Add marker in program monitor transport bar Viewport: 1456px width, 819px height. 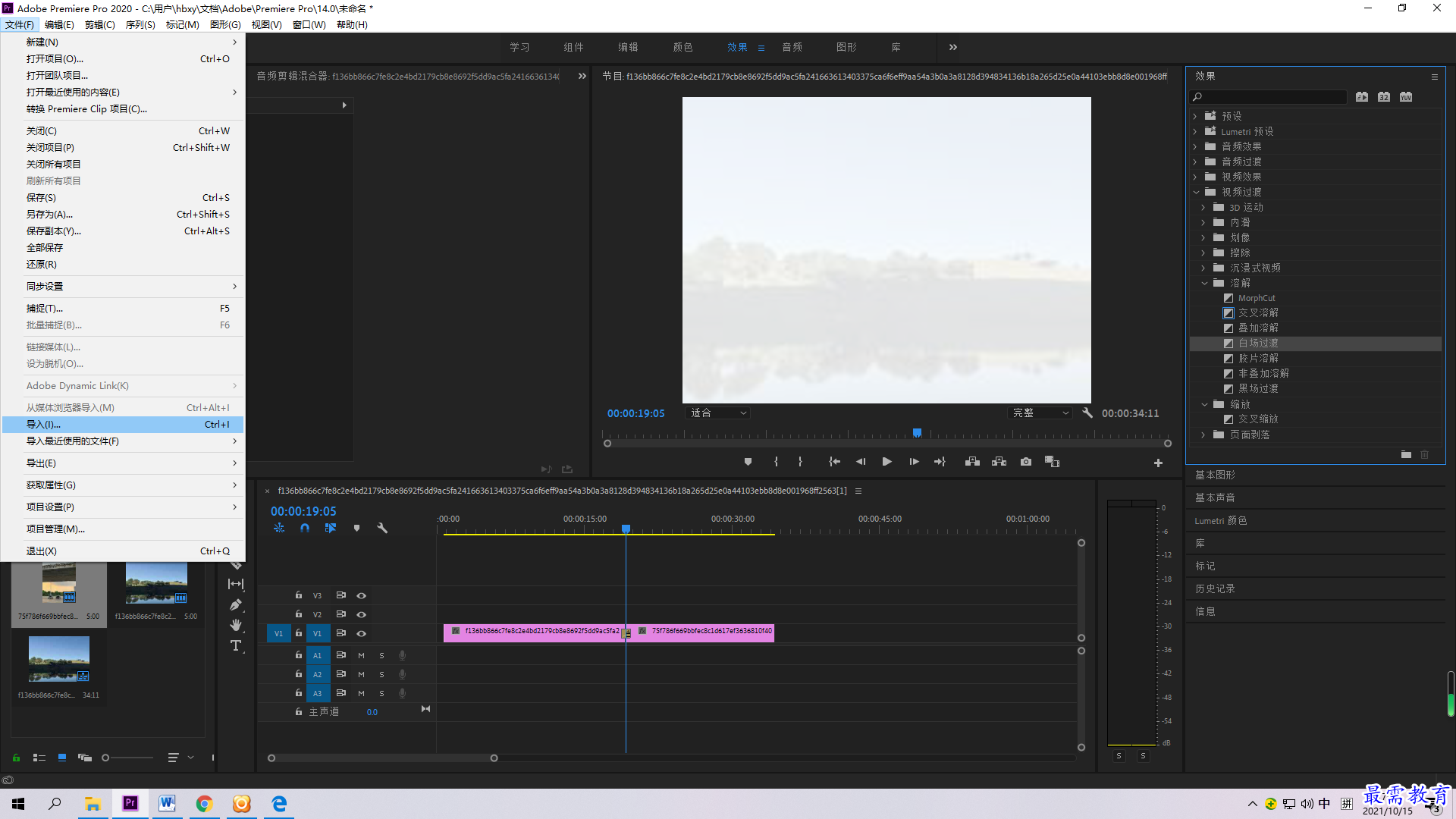748,462
